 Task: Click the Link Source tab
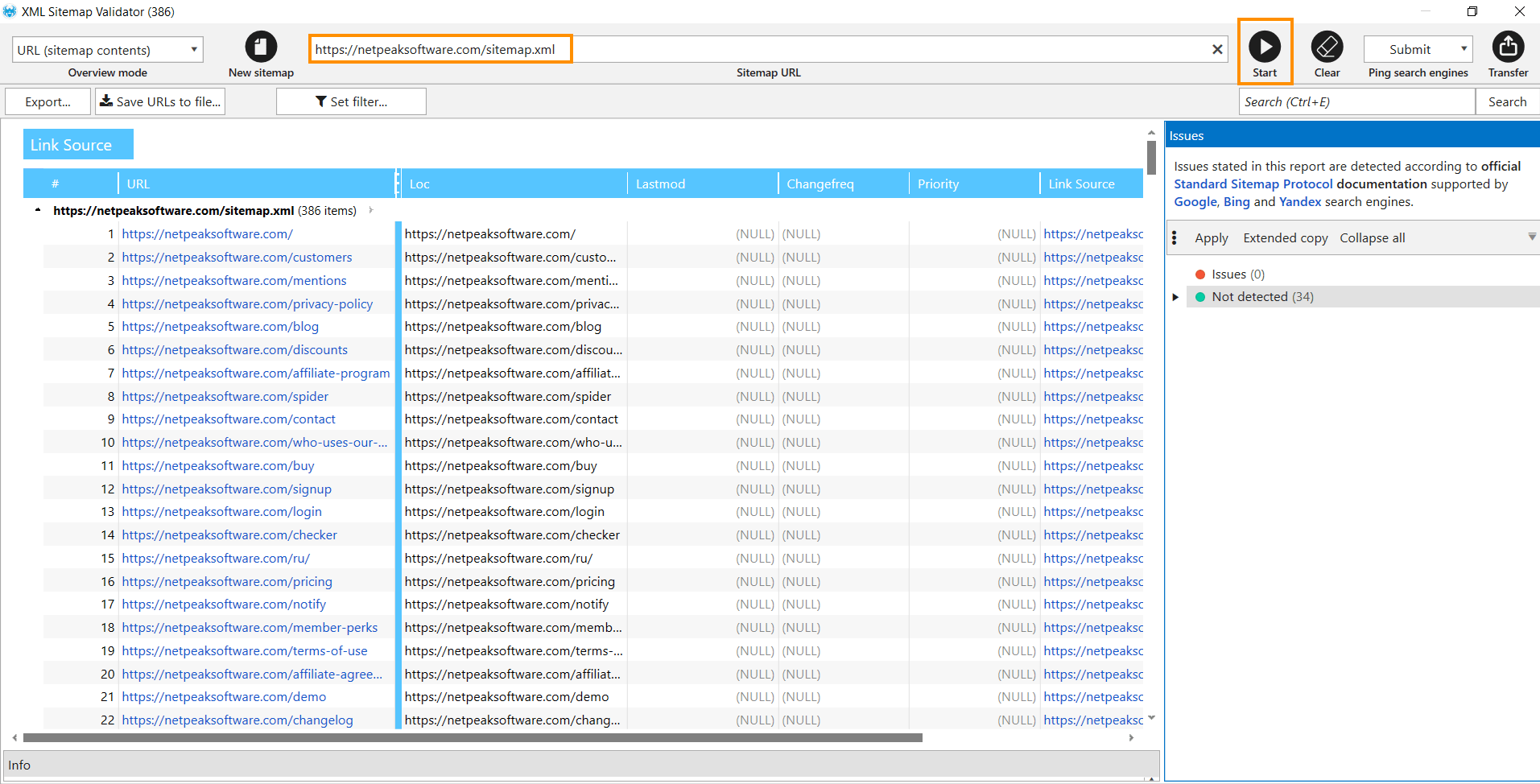pos(78,144)
